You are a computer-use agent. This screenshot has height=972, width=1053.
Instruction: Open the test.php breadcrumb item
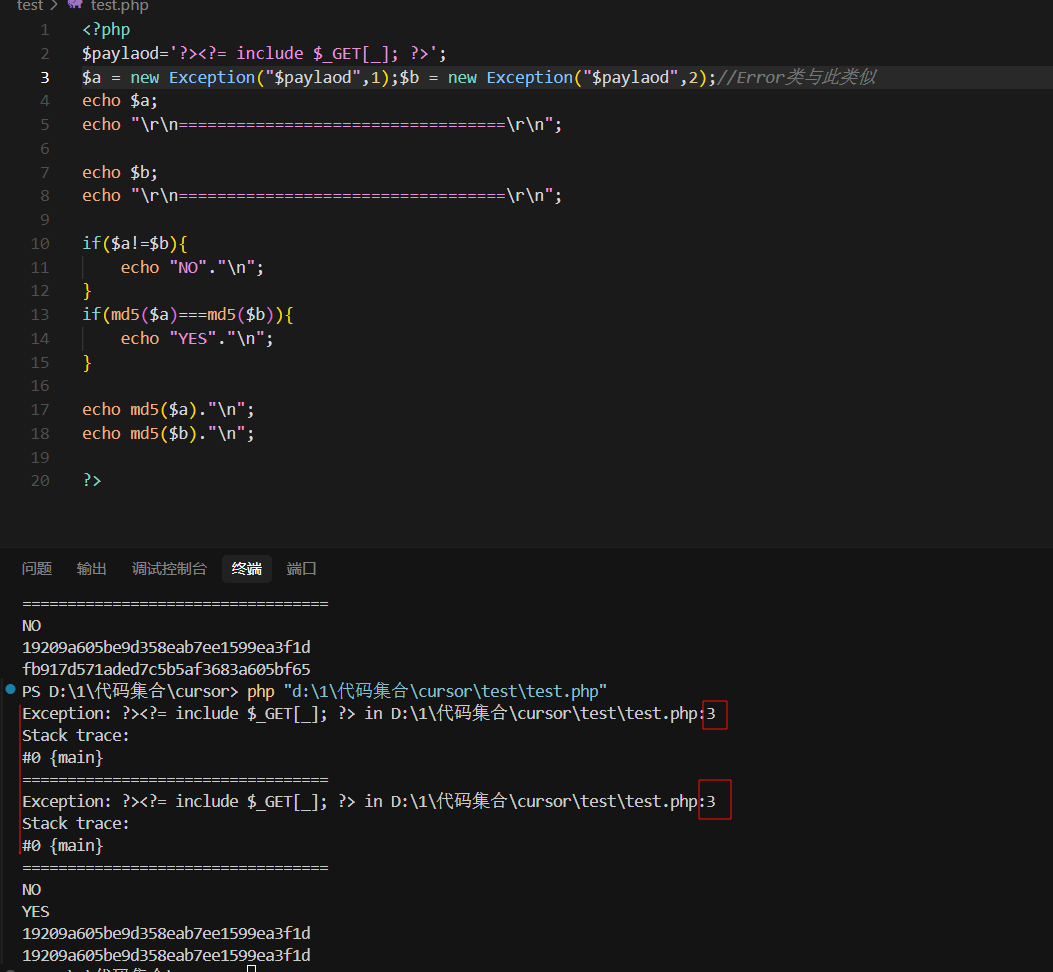pyautogui.click(x=120, y=5)
